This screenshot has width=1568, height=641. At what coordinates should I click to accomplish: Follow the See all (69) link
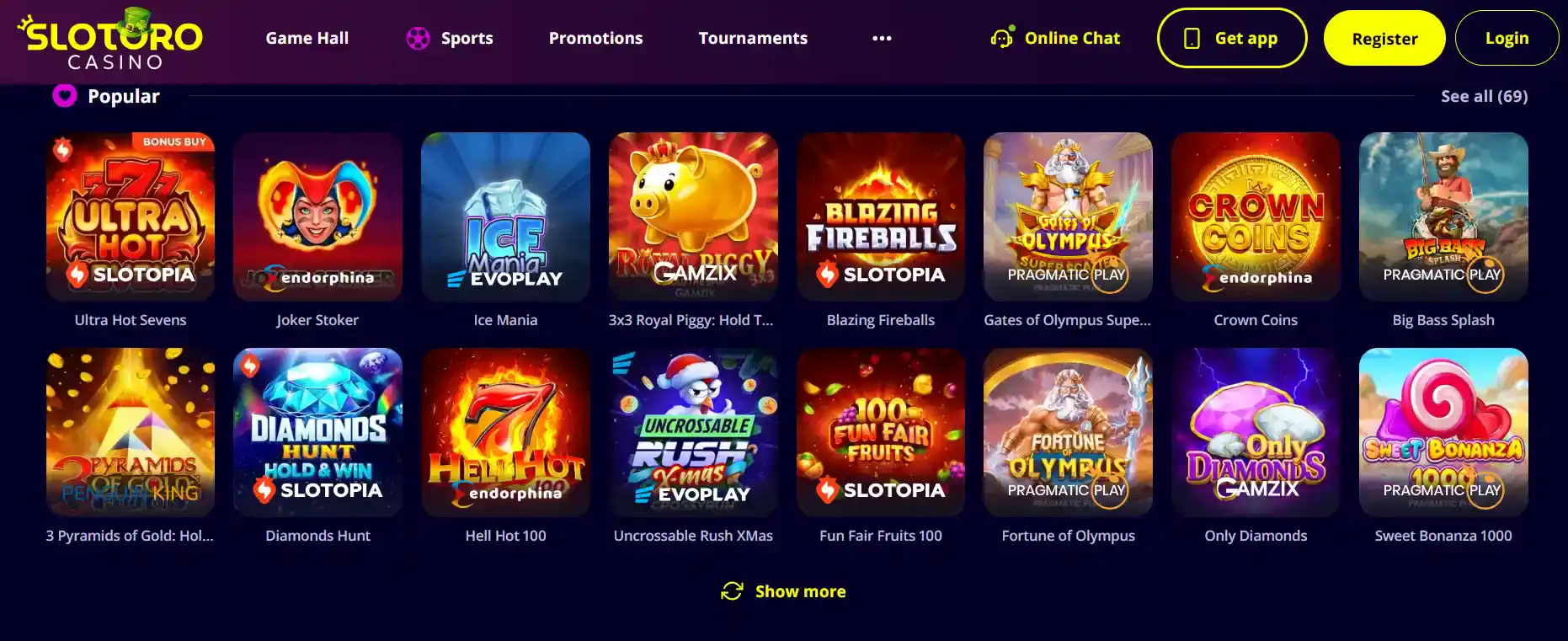click(1484, 96)
